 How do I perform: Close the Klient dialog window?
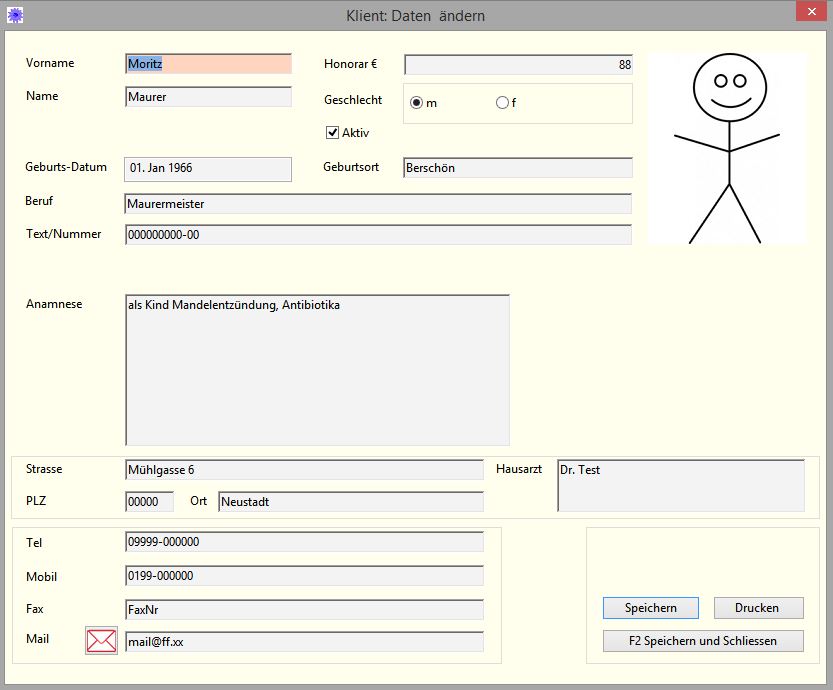808,12
